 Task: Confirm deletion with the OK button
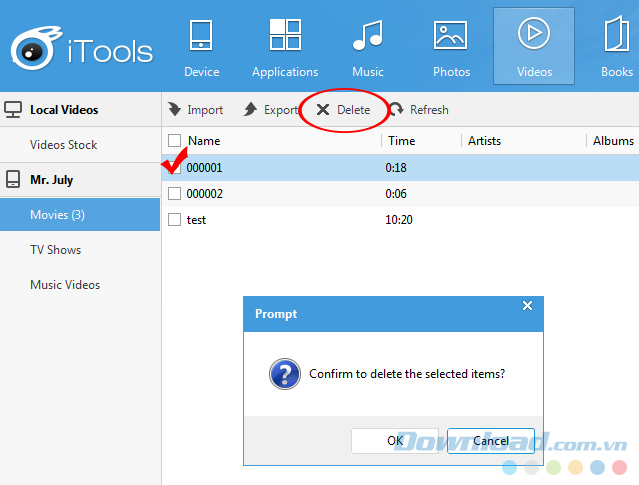pos(395,441)
